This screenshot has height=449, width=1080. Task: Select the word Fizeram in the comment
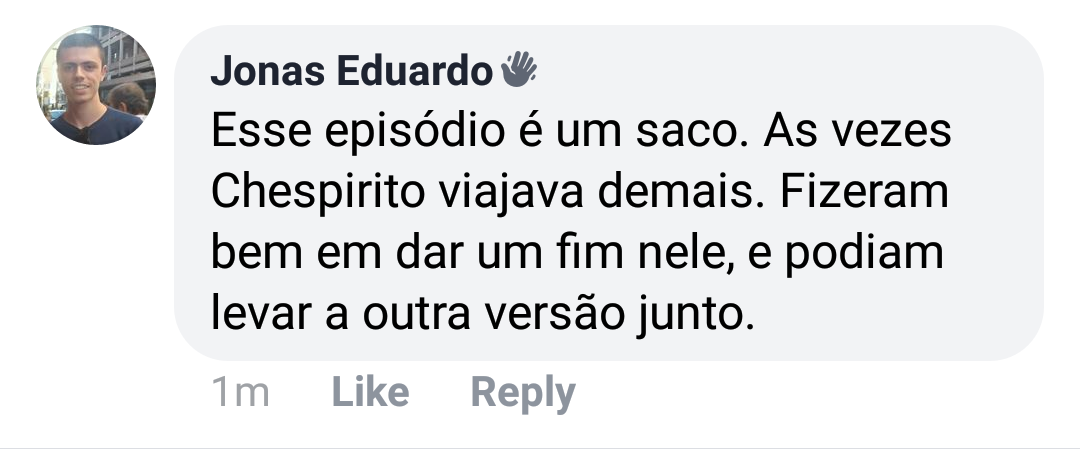pos(864,191)
